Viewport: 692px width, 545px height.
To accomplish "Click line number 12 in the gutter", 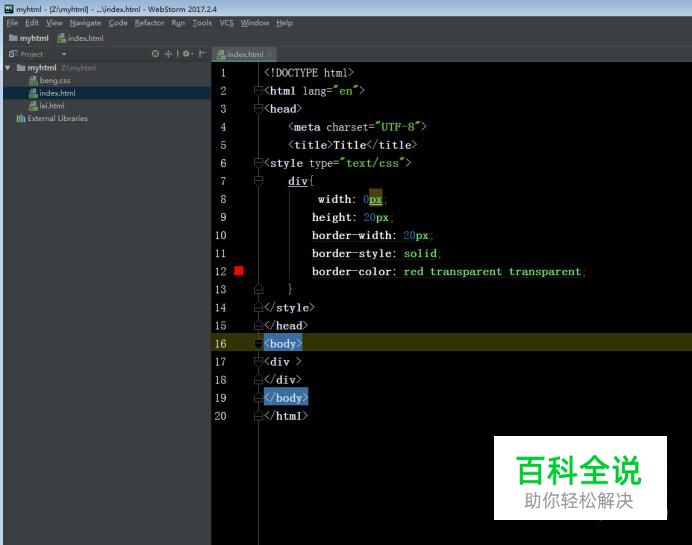I will (221, 271).
